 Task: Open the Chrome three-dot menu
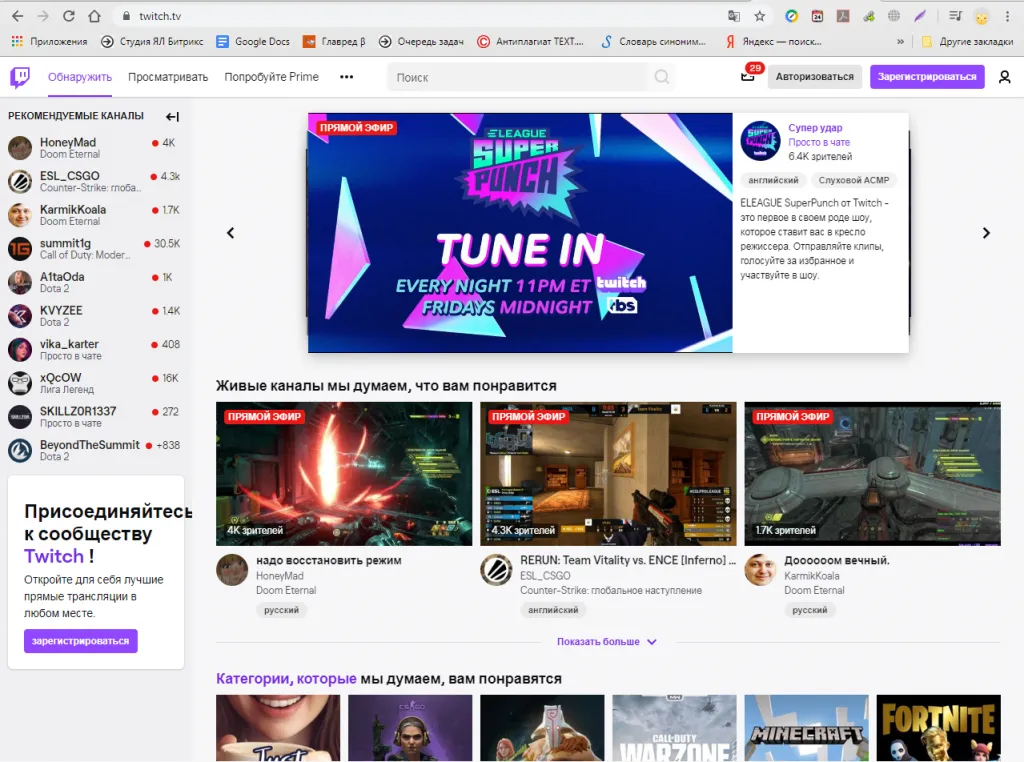point(1007,16)
